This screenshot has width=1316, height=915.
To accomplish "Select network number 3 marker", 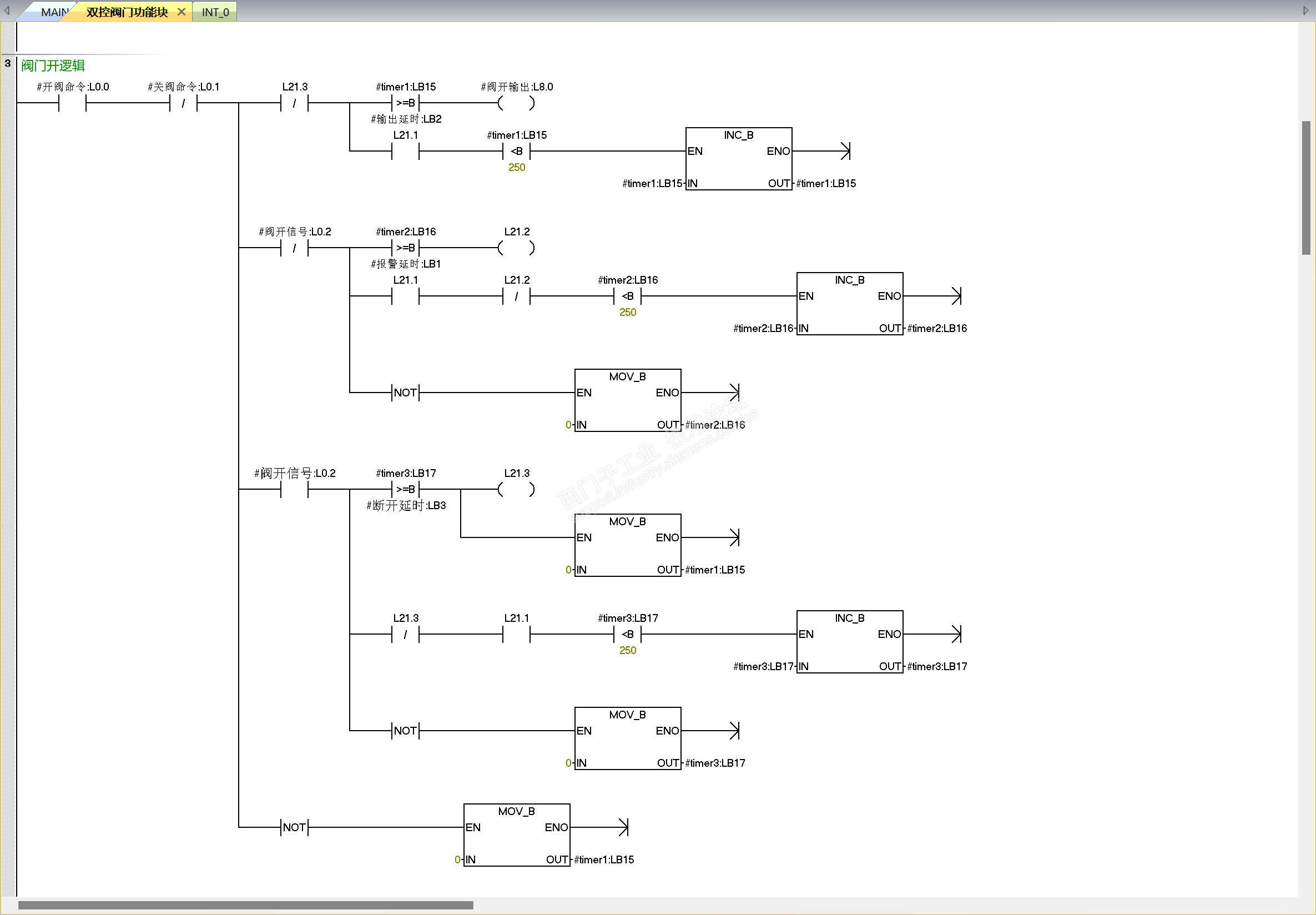I will click(x=7, y=63).
